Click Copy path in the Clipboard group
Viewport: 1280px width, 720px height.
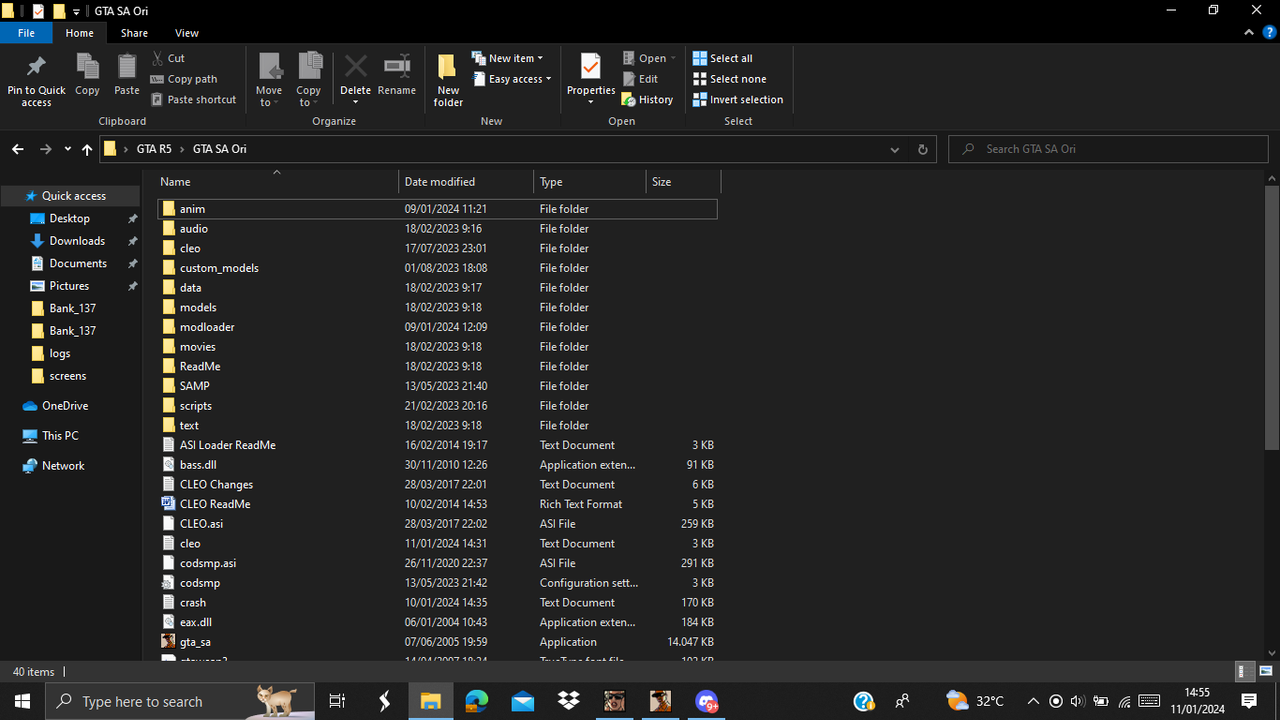click(184, 79)
